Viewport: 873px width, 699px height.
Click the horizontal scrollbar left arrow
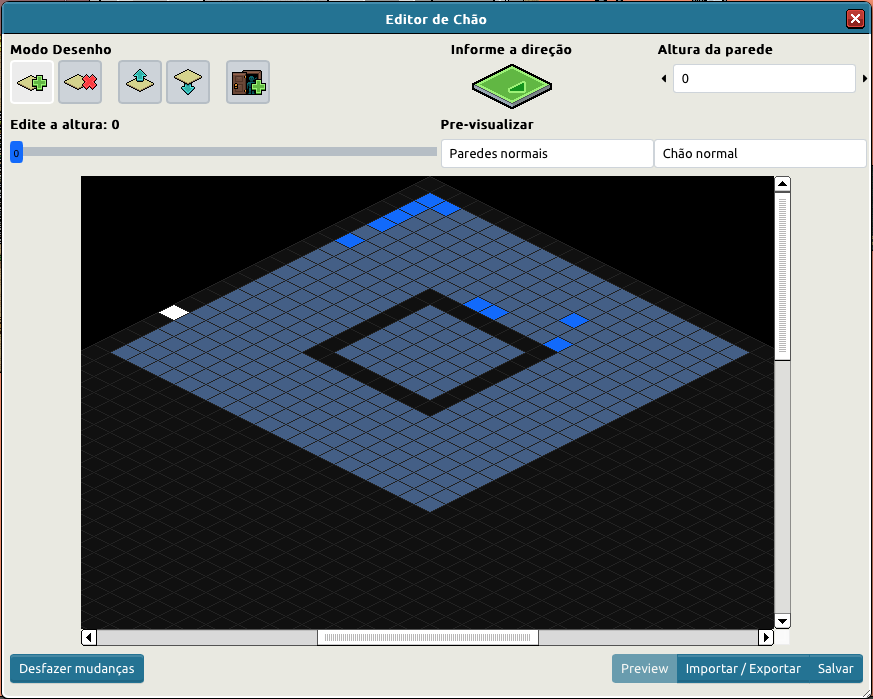click(x=89, y=637)
